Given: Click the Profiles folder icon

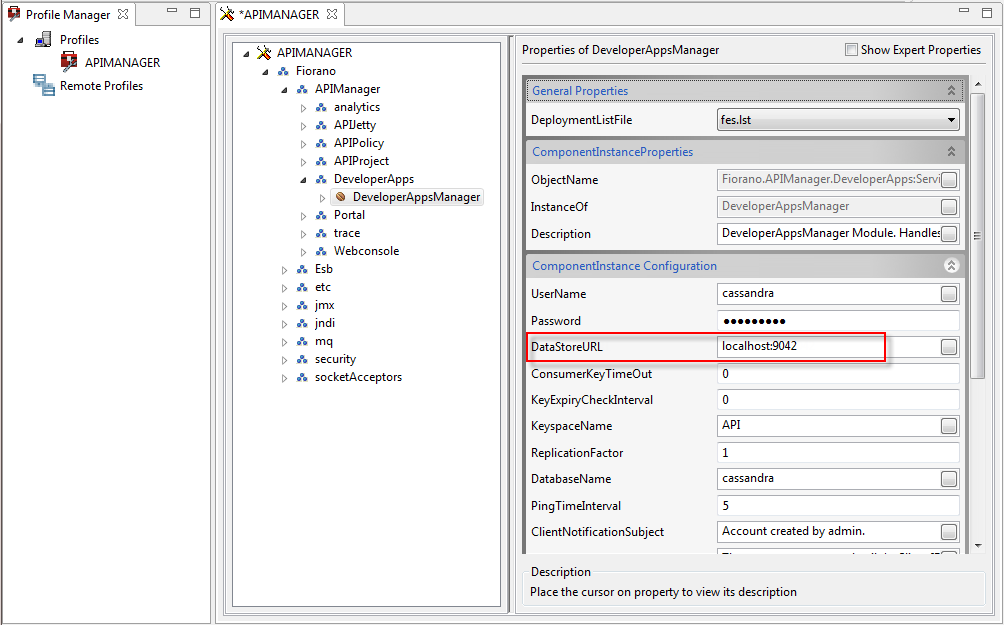Looking at the screenshot, I should coord(44,40).
